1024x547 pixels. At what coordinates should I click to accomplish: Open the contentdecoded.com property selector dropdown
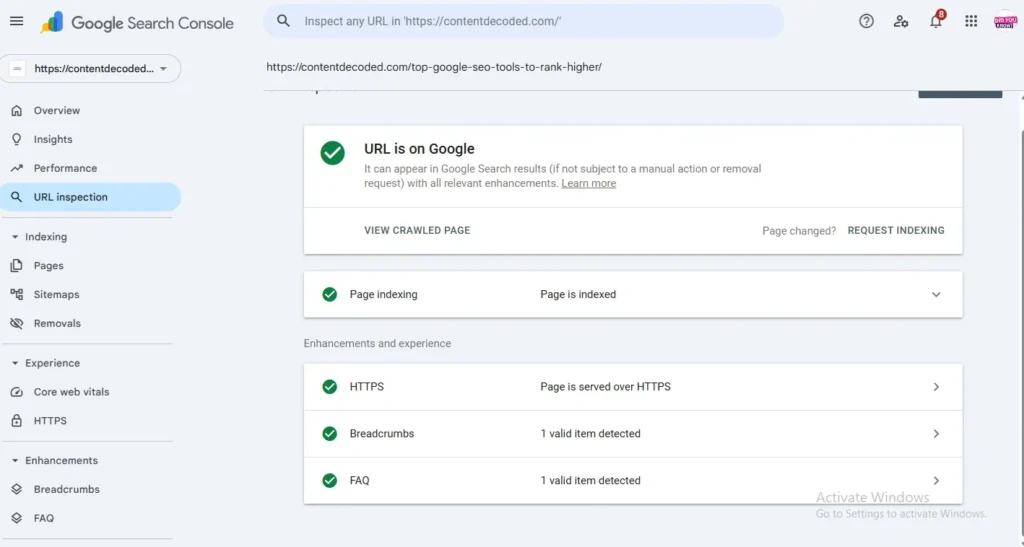pos(91,69)
